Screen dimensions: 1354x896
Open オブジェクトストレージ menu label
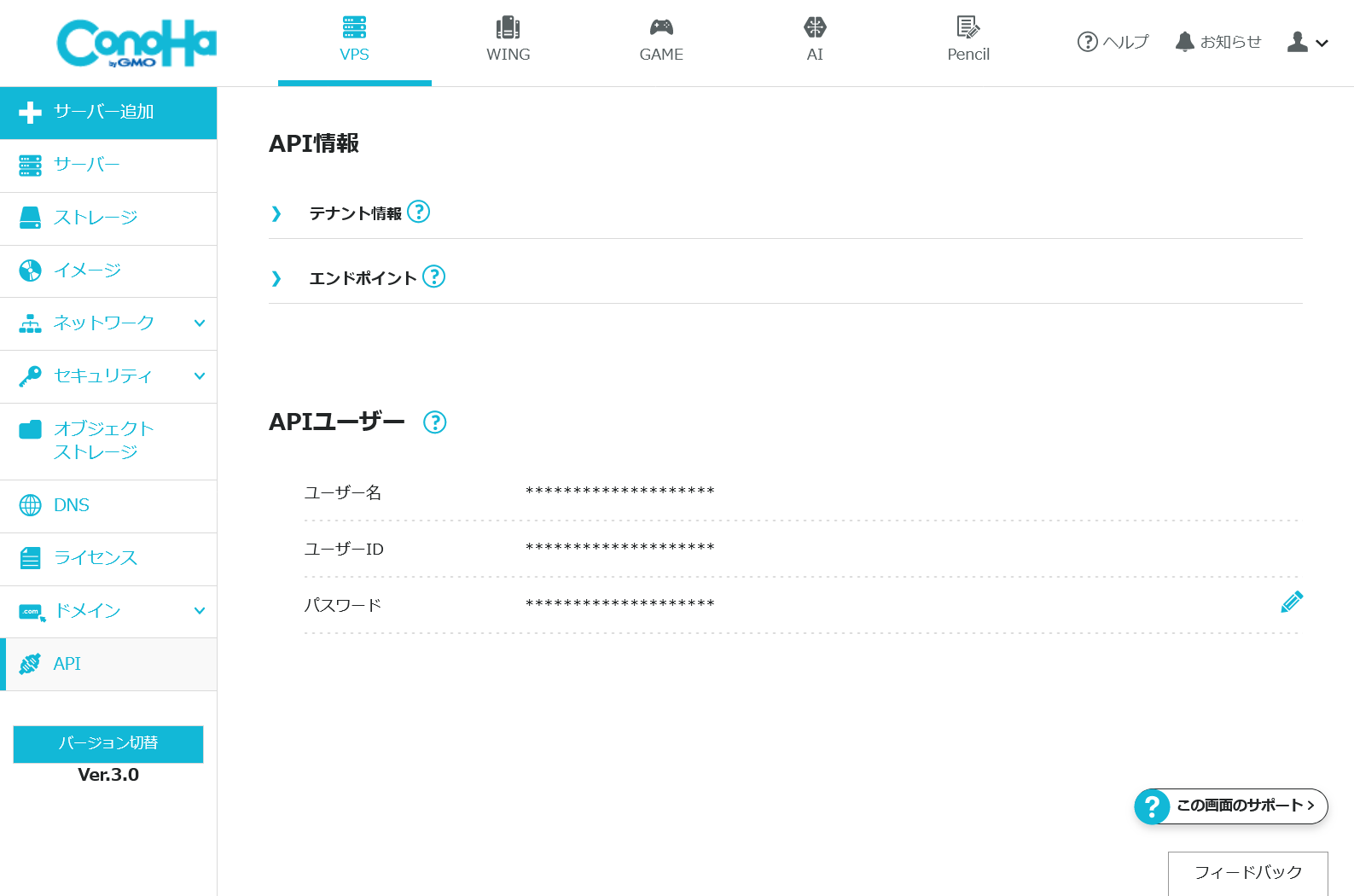pyautogui.click(x=104, y=440)
